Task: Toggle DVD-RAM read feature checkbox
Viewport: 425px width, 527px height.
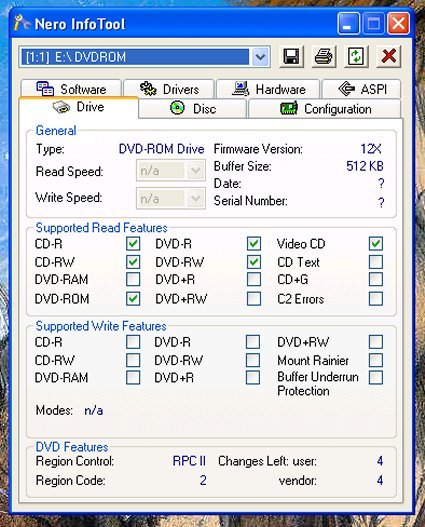Action: coord(133,279)
